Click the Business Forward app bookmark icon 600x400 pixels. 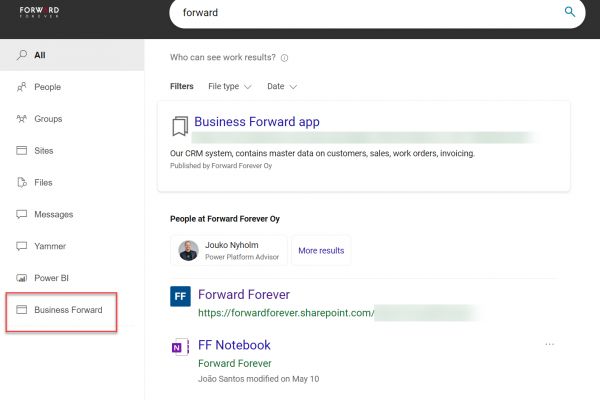coord(179,126)
